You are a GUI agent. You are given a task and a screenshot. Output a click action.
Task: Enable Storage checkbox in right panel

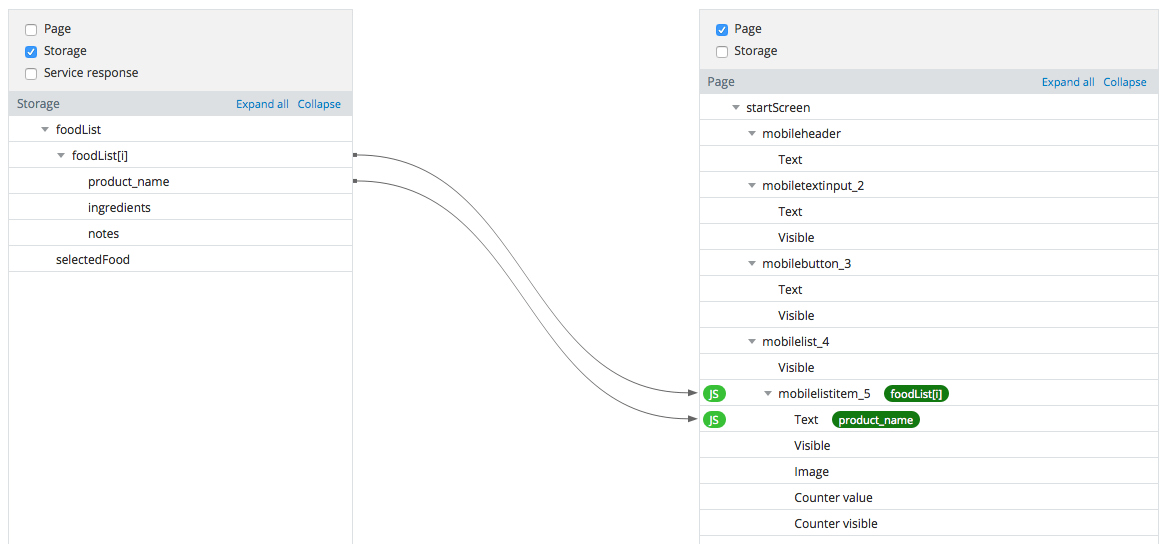click(x=721, y=52)
